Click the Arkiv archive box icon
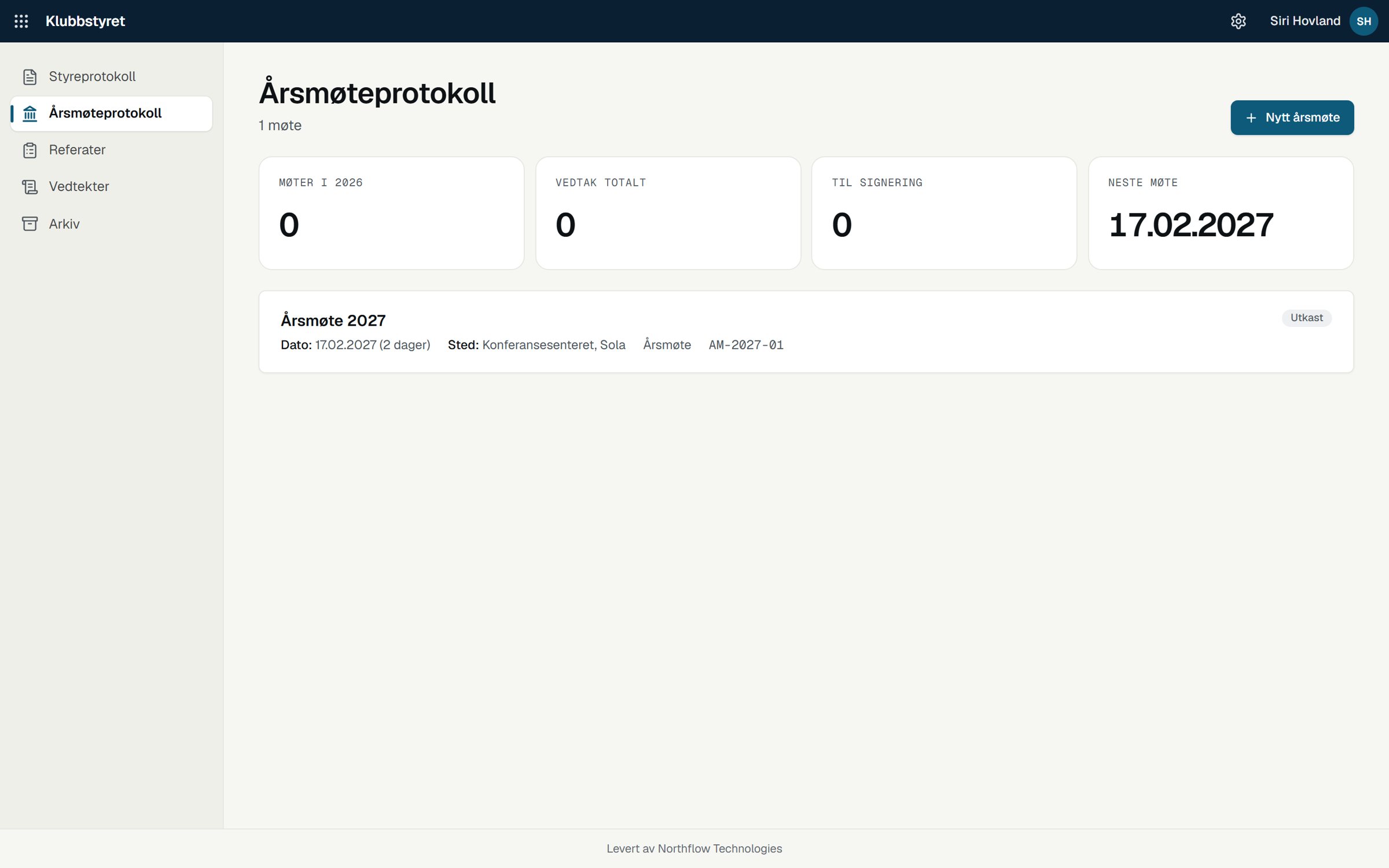This screenshot has height=868, width=1389. 30,224
